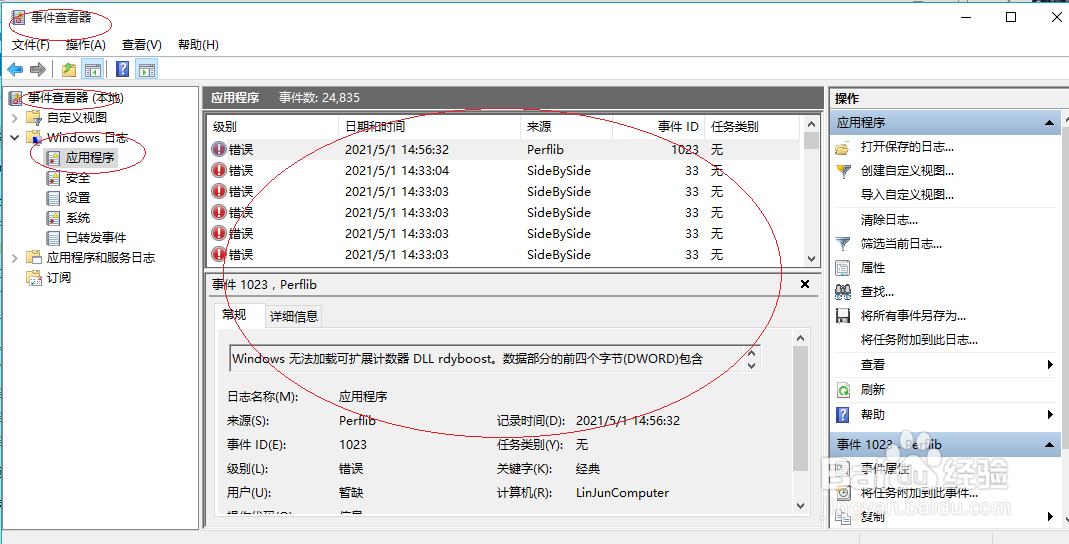This screenshot has height=544, width=1069.
Task: Toggle the action pane toolbar icon
Action: (x=147, y=69)
